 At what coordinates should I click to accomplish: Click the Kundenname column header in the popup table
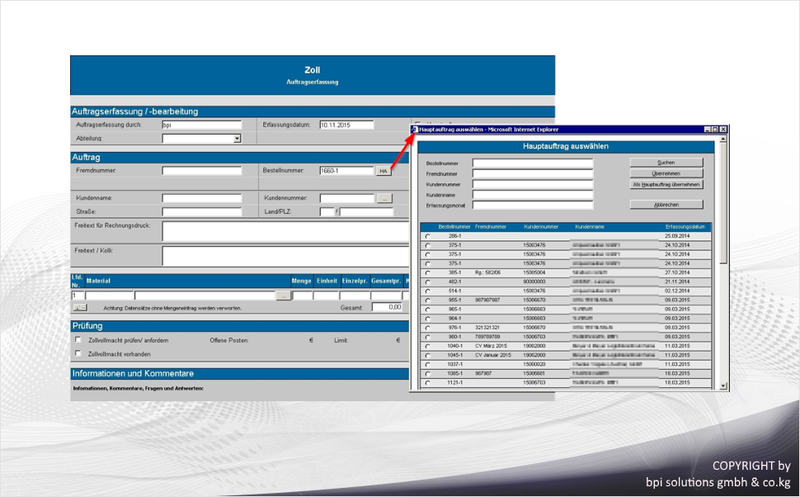pos(589,227)
